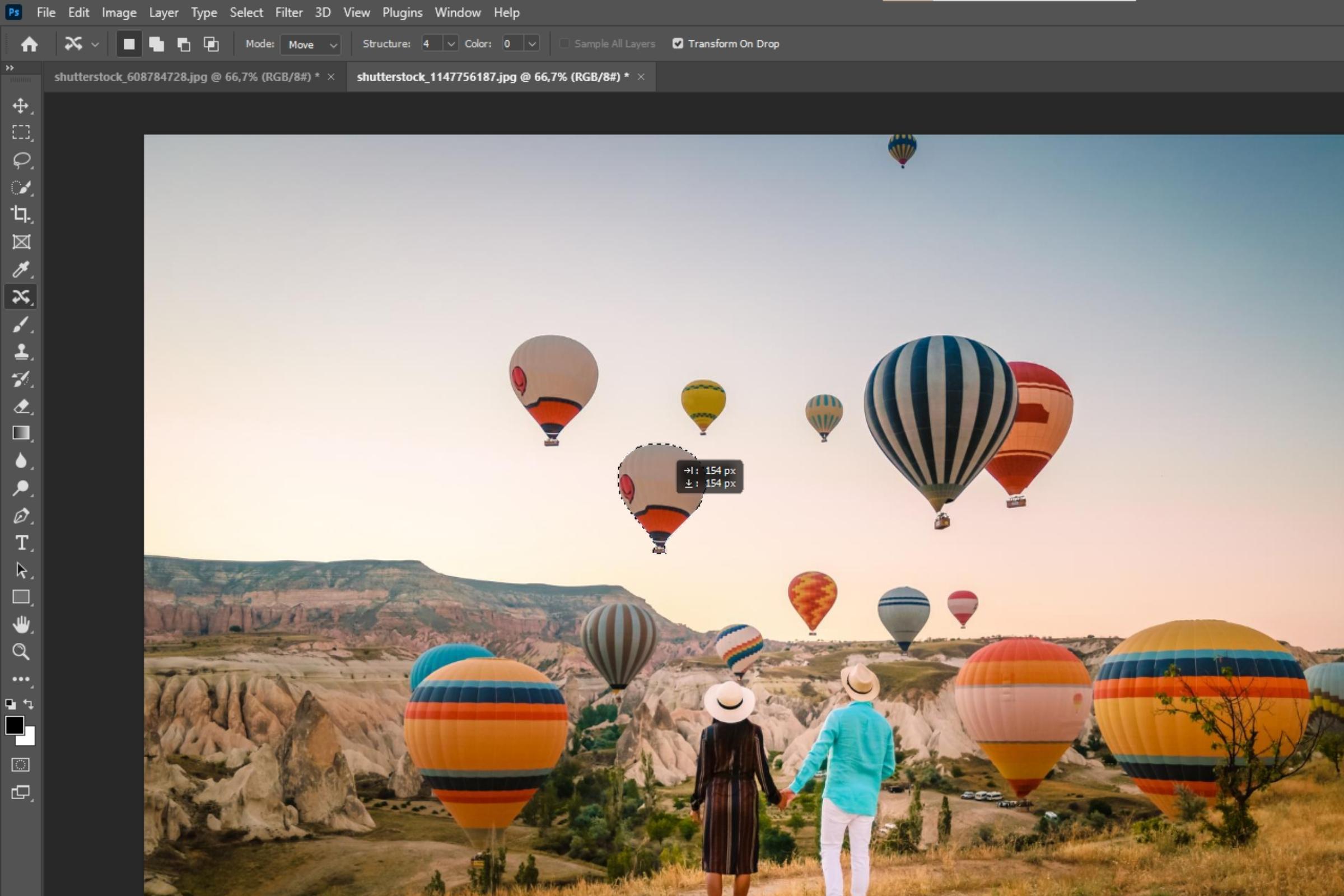Toggle Quick Mask mode icon
The image size is (1344, 896).
pyautogui.click(x=21, y=764)
